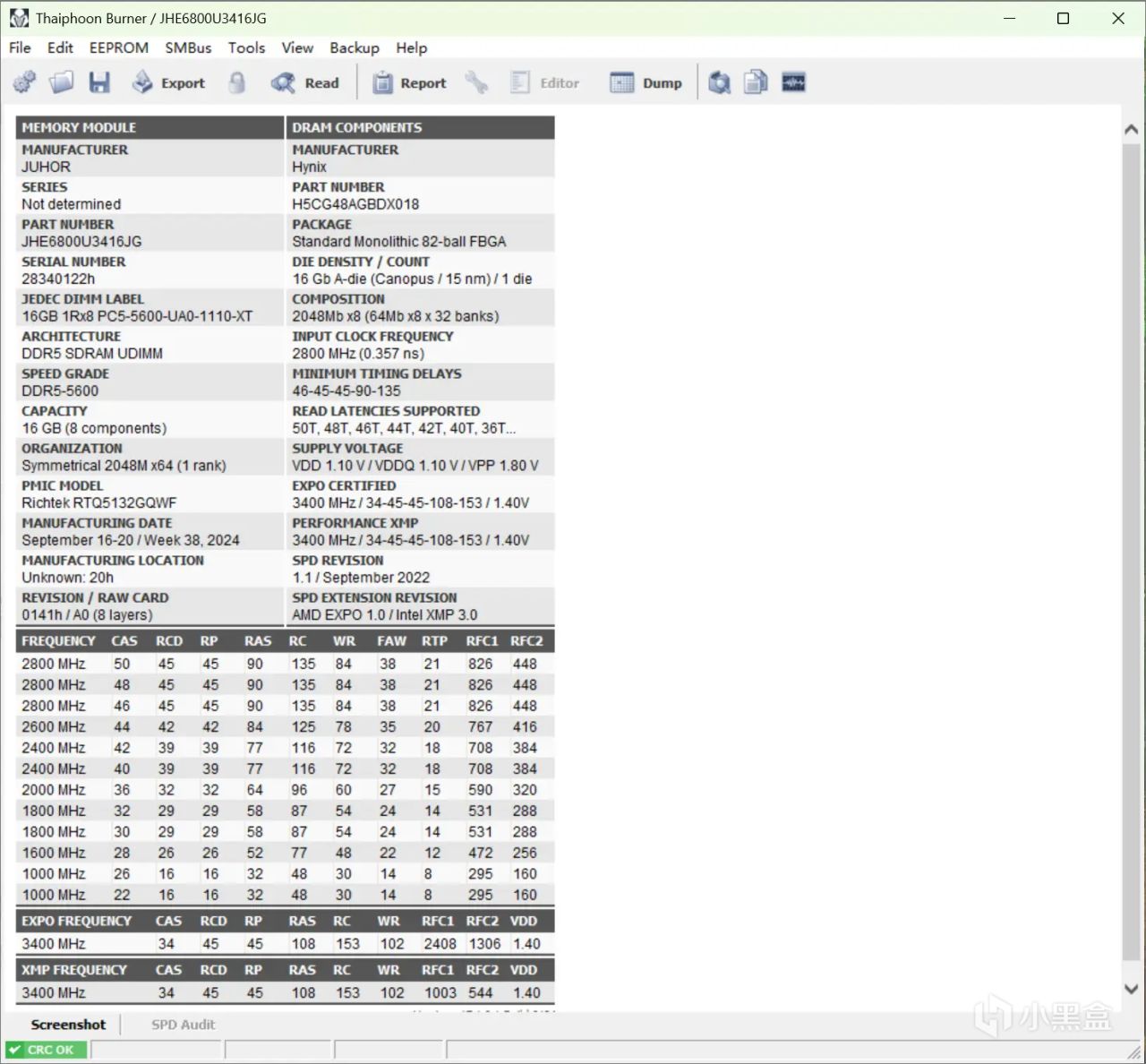The image size is (1146, 1064).
Task: Click the JEDEC label 16GB 1Rx8 PC5-5600-UA0-1110-XT
Action: coord(137,317)
